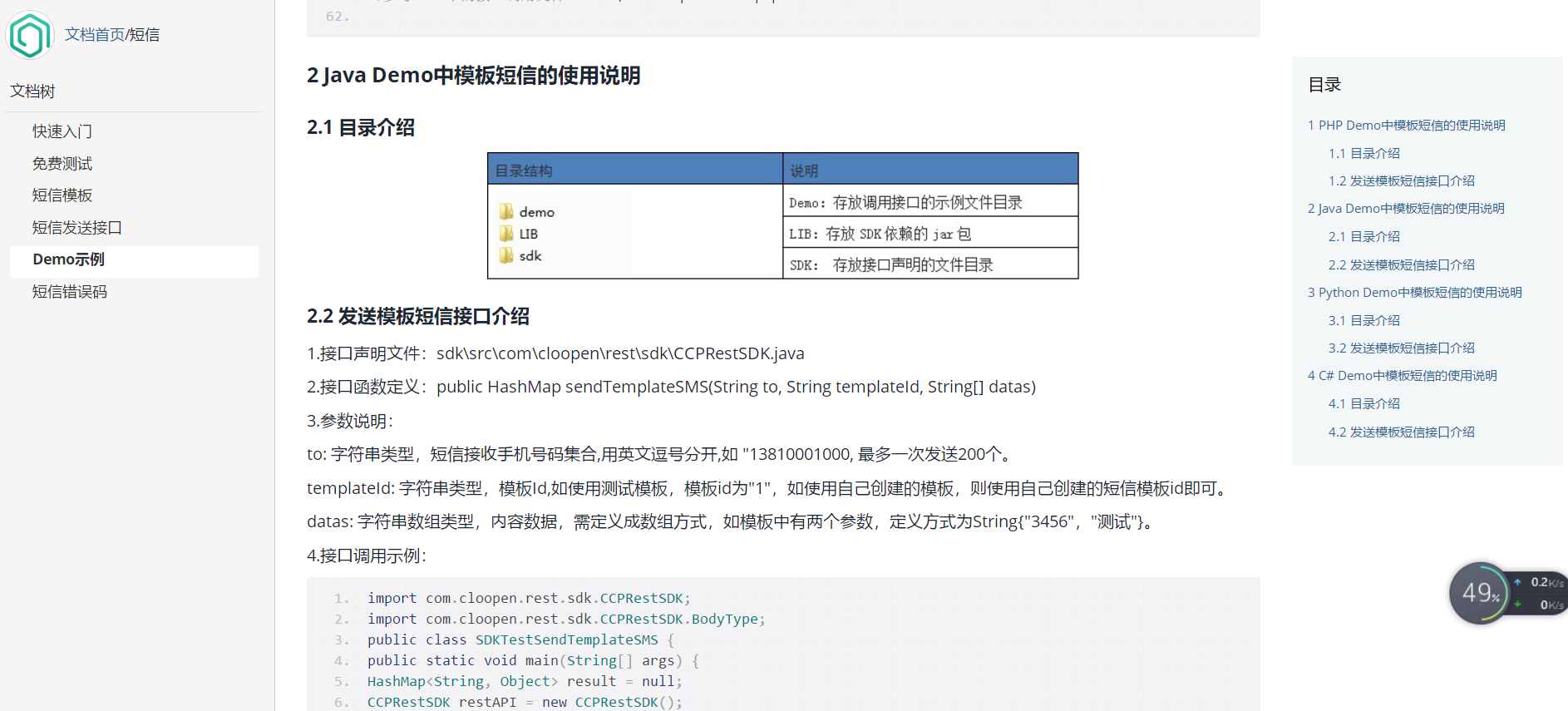Jump to 3 Python Demo中模板短信的使用说明

pos(1414,293)
